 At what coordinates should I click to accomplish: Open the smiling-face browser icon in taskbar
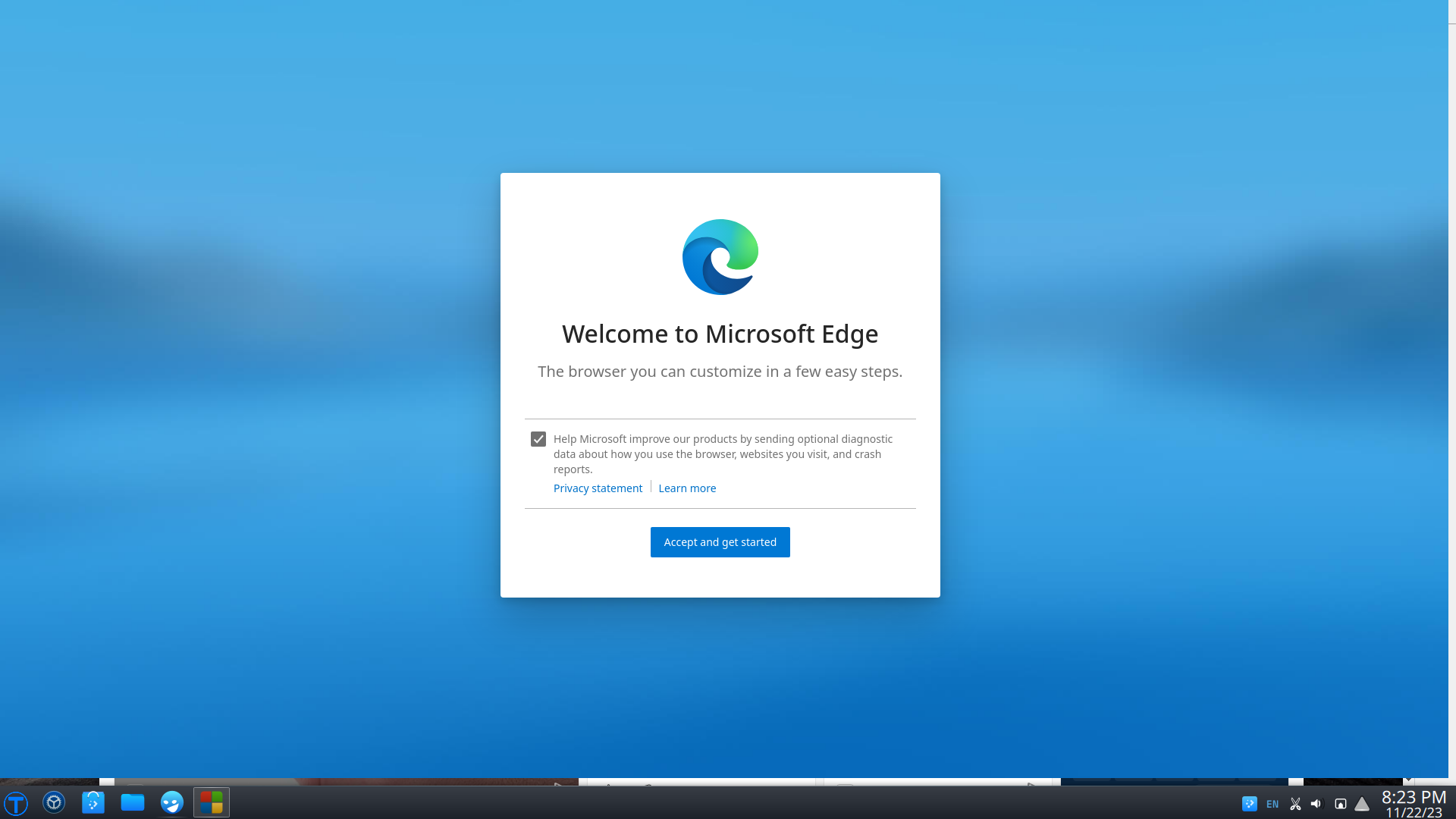pos(172,802)
